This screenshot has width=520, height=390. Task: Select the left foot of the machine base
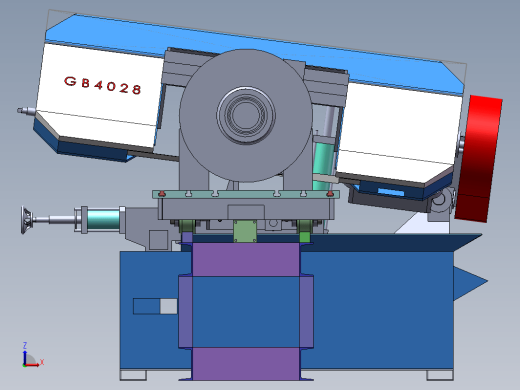click(133, 375)
